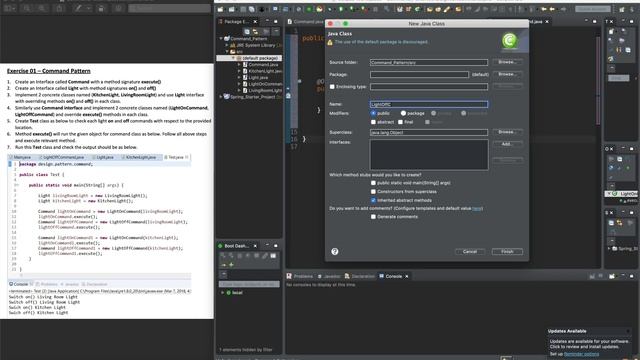Expand the Command.java tree node

click(239, 64)
